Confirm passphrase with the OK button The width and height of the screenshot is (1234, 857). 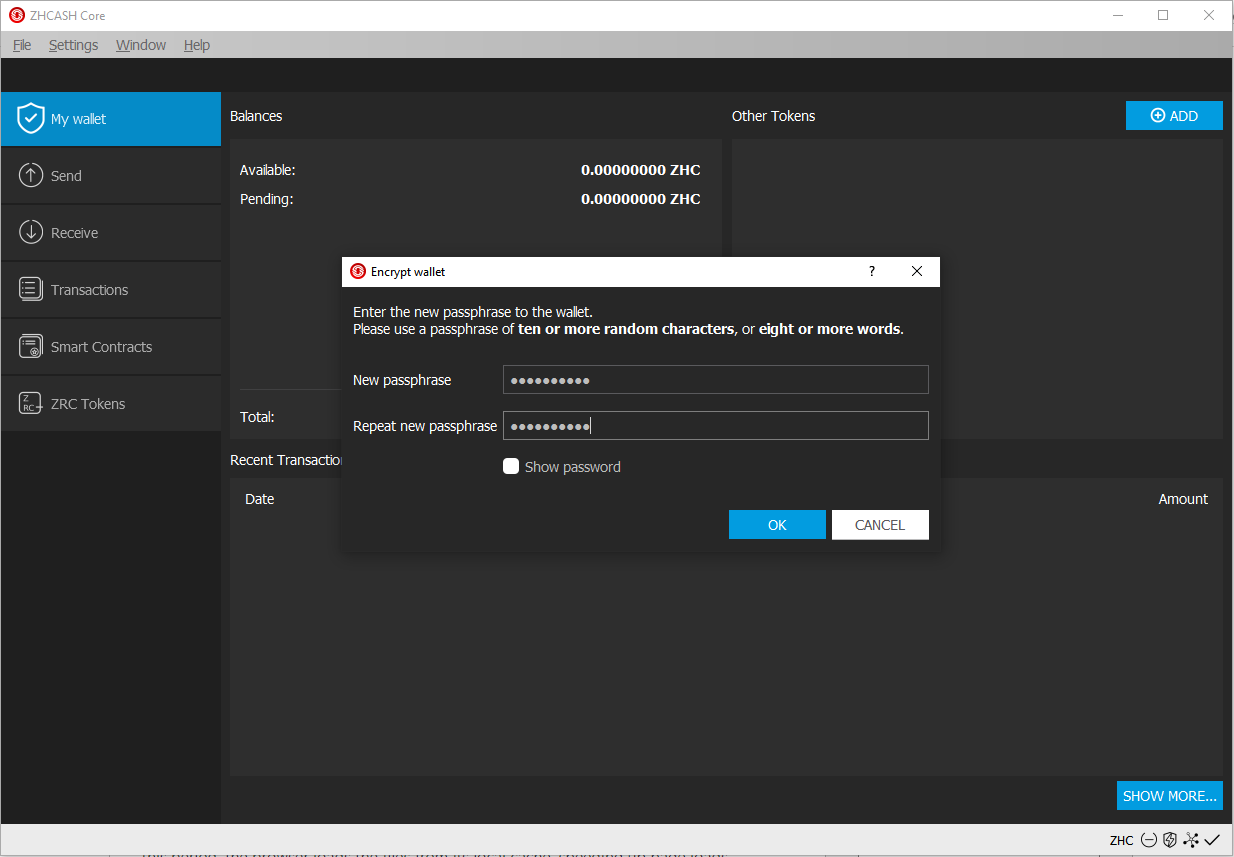(x=777, y=525)
